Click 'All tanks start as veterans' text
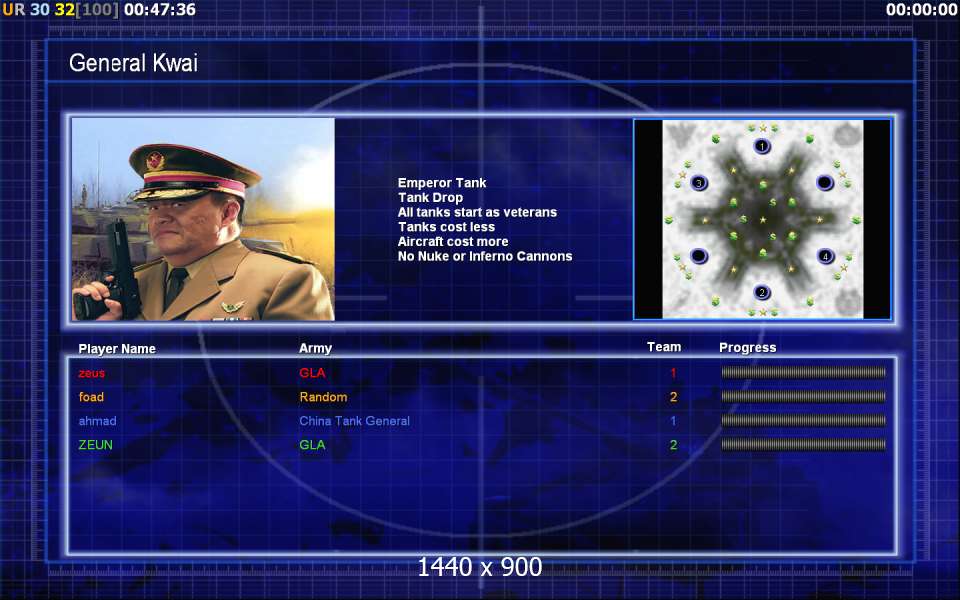 tap(478, 212)
